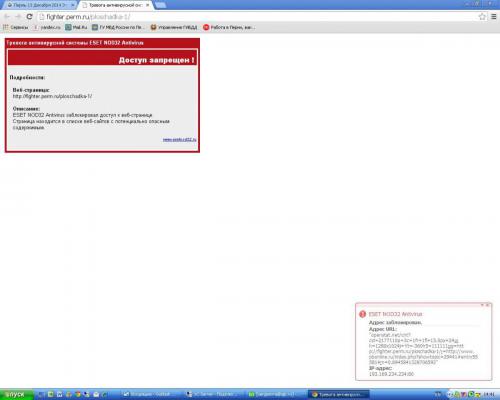Image resolution: width=500 pixels, height=400 pixels.
Task: Open a new browser tab
Action: point(161,5)
